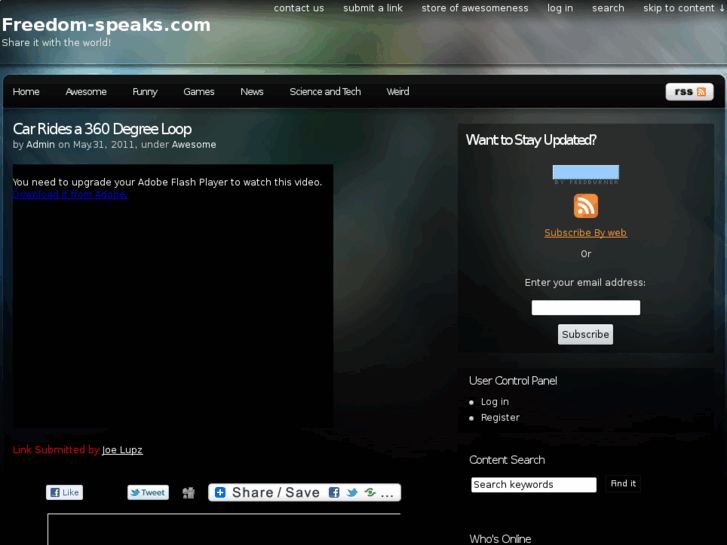Click the 'Share it with the world!' tagline

click(x=57, y=43)
